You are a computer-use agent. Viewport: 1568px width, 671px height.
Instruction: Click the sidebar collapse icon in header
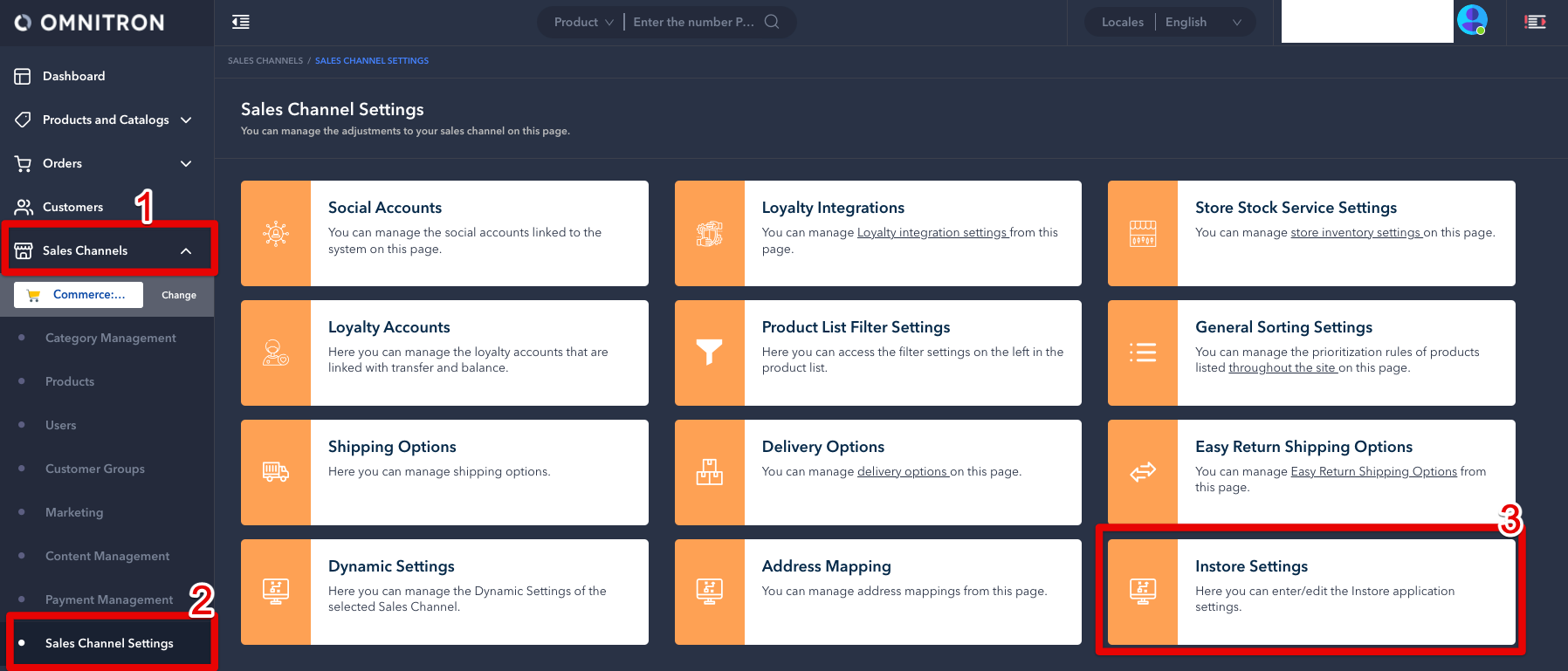pos(241,22)
